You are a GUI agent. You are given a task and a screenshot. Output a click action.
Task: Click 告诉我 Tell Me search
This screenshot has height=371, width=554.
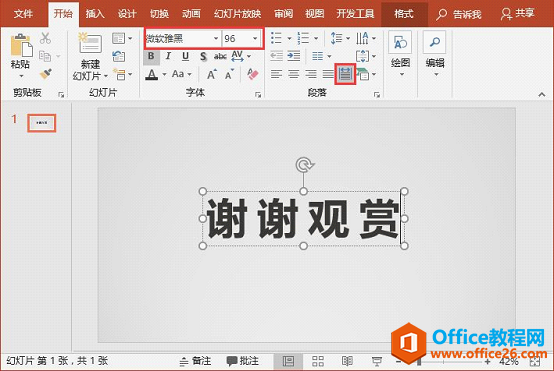tap(459, 14)
